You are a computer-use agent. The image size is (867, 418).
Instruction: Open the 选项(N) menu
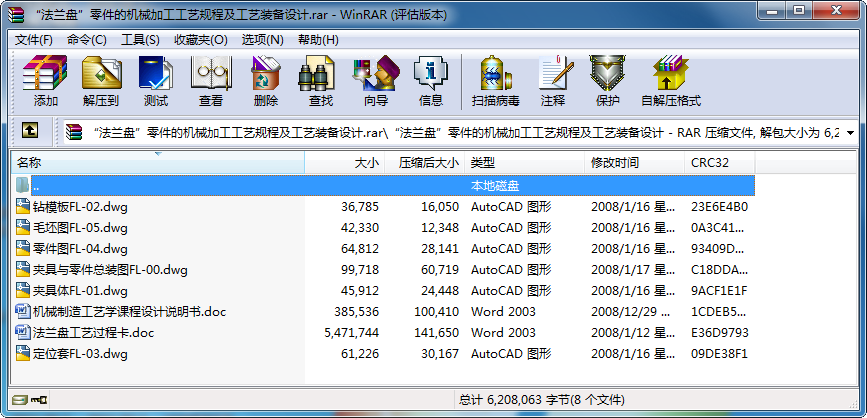pos(263,40)
